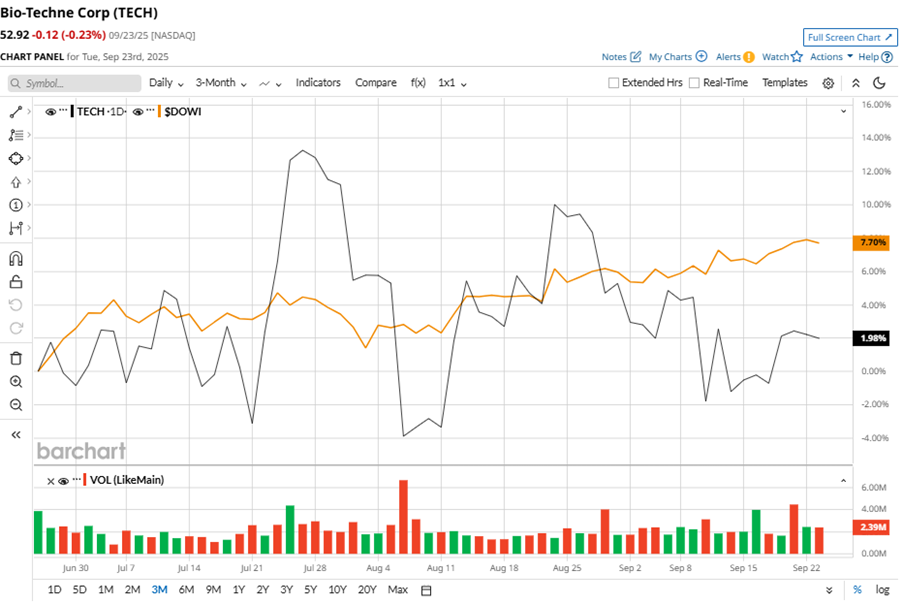This screenshot has height=604, width=902.
Task: Open the Compare menu
Action: (376, 83)
